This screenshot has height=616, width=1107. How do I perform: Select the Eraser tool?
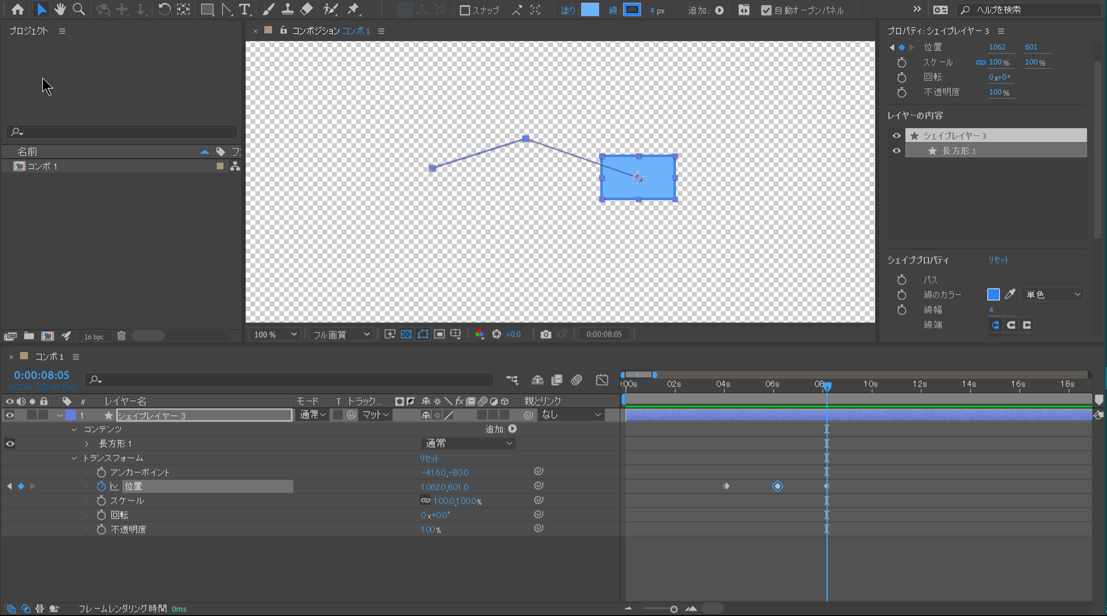pos(307,10)
